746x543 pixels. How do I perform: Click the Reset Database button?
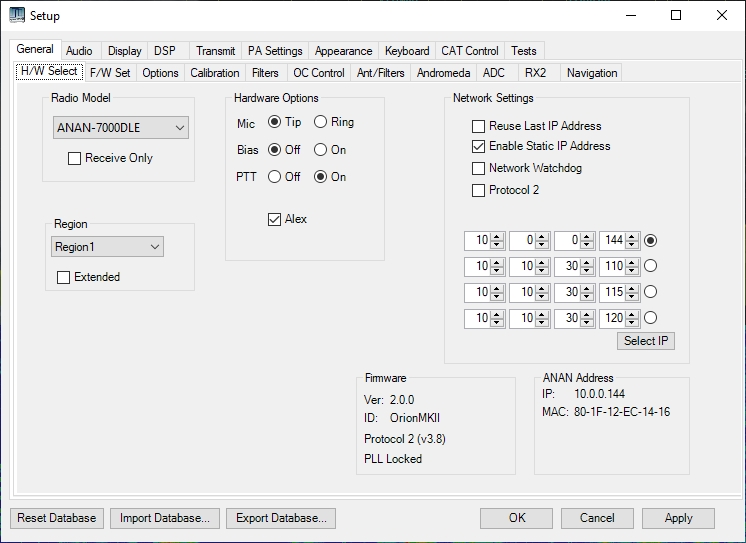point(57,518)
